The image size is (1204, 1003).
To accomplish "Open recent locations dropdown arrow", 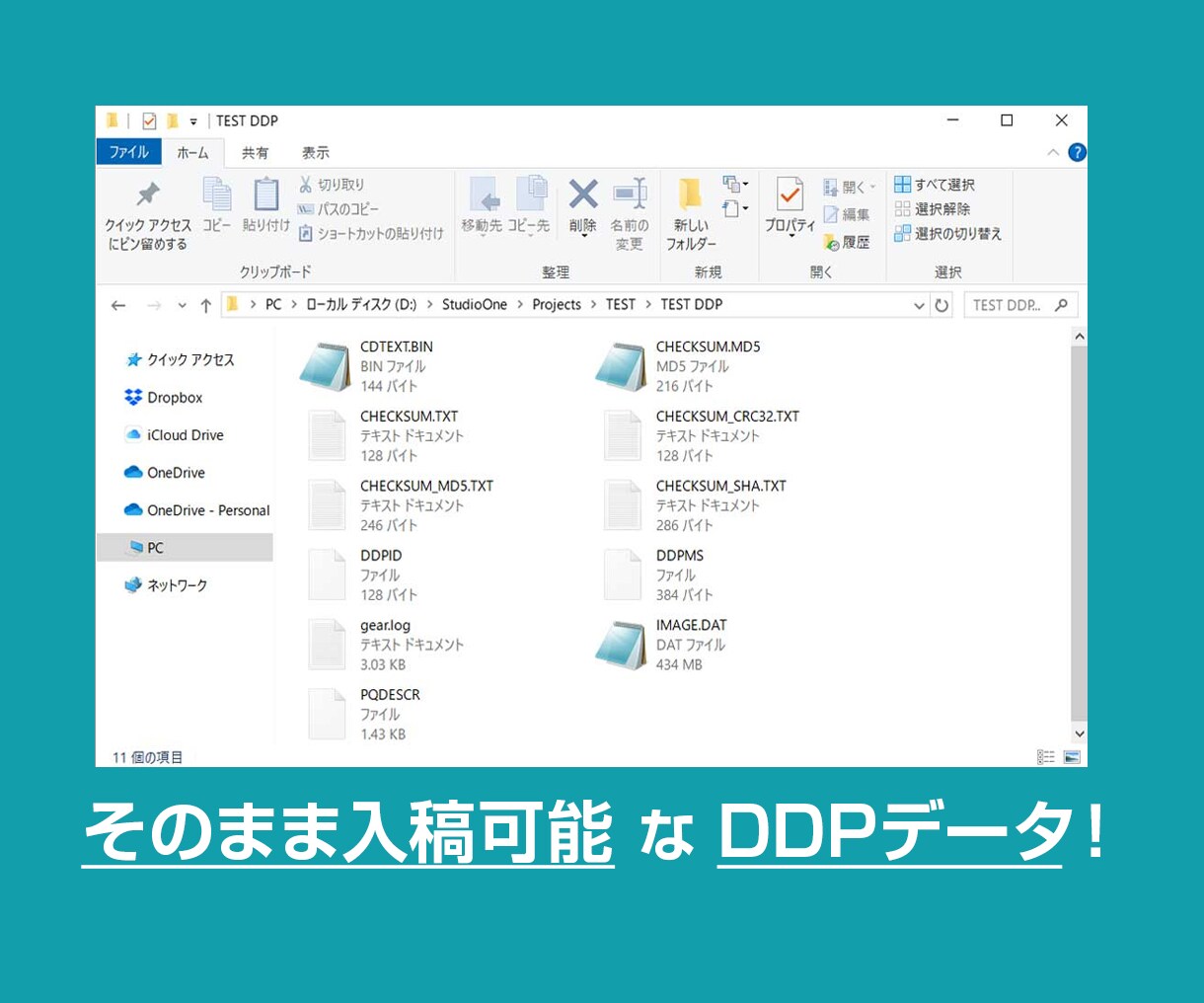I will 182,305.
